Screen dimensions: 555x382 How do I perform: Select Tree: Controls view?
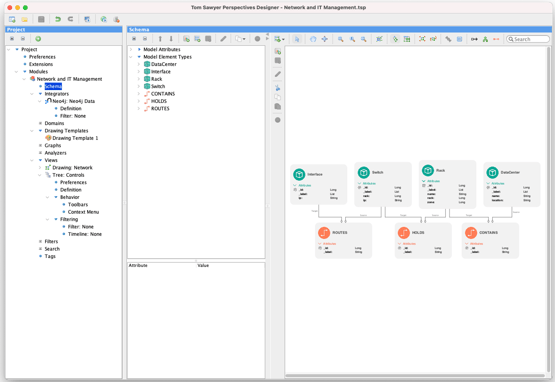(x=68, y=175)
